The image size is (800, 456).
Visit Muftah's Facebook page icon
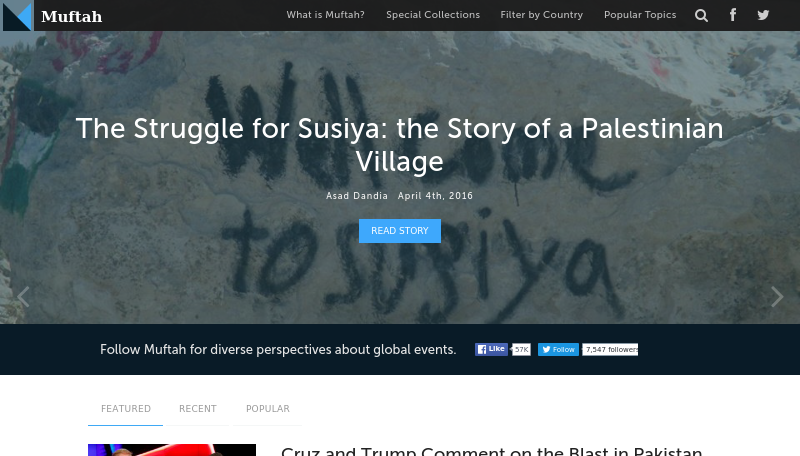733,15
